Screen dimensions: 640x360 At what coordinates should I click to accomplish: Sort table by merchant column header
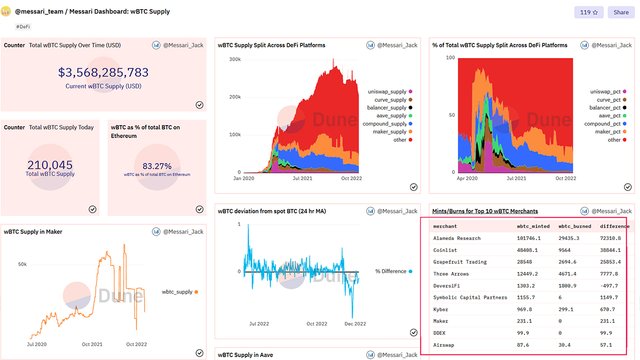445,226
